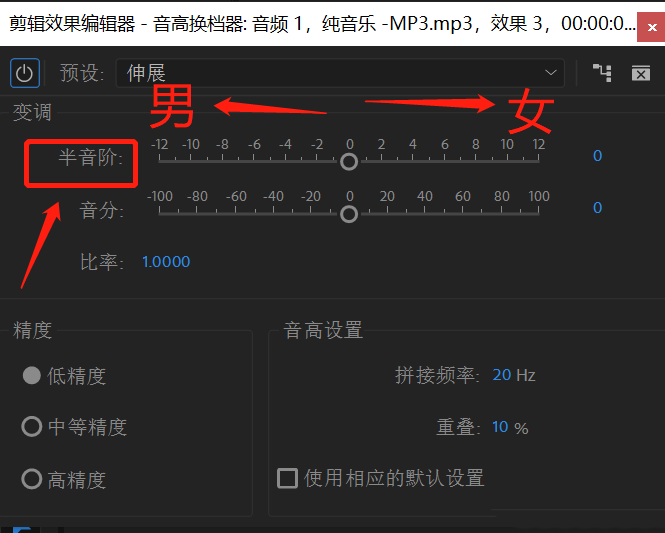The image size is (665, 533).
Task: Click the 音分 value 0 field
Action: tap(597, 208)
